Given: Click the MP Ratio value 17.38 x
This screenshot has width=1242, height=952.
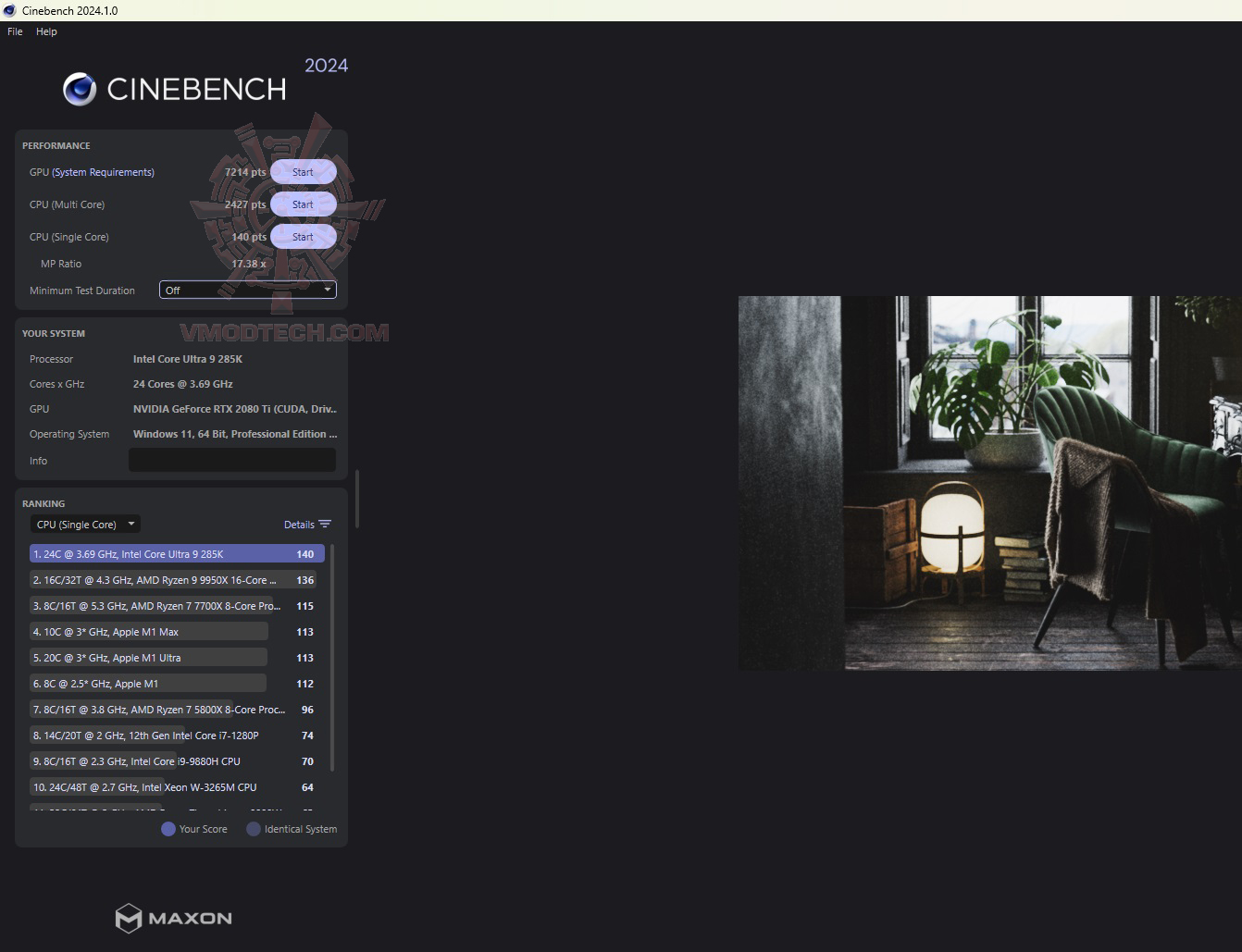Looking at the screenshot, I should click(249, 264).
